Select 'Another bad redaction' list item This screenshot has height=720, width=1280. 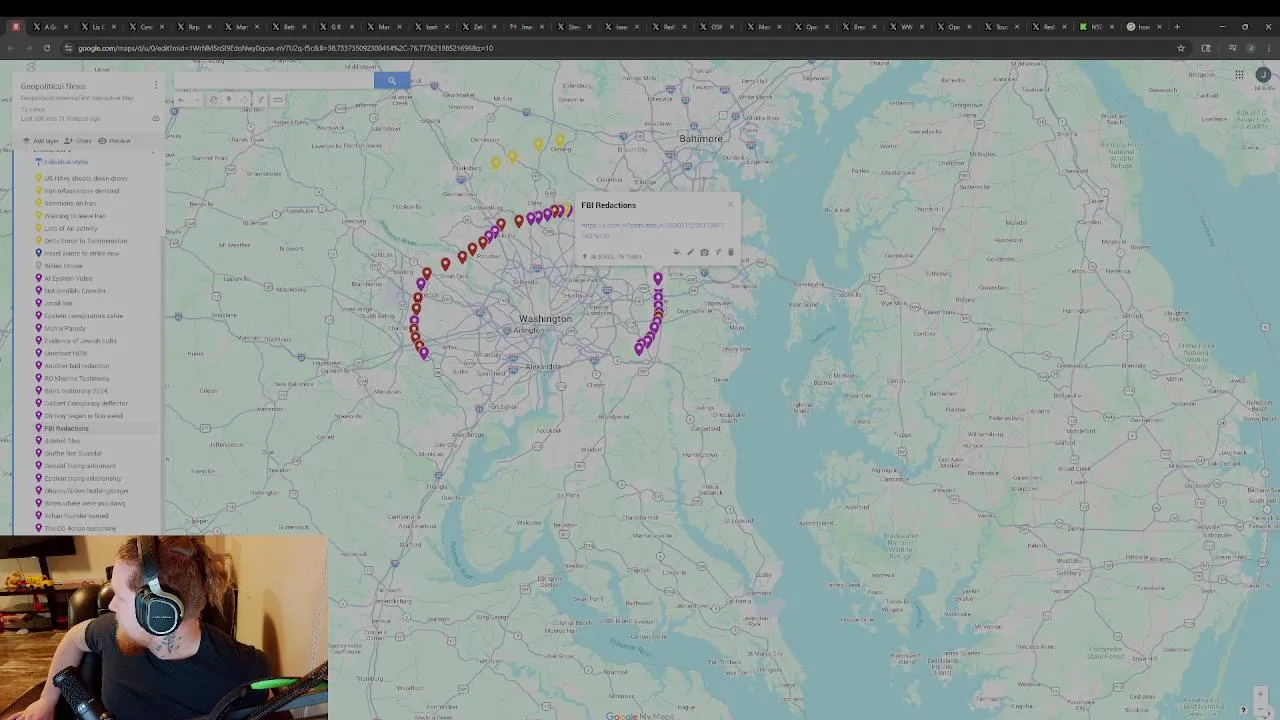(77, 366)
